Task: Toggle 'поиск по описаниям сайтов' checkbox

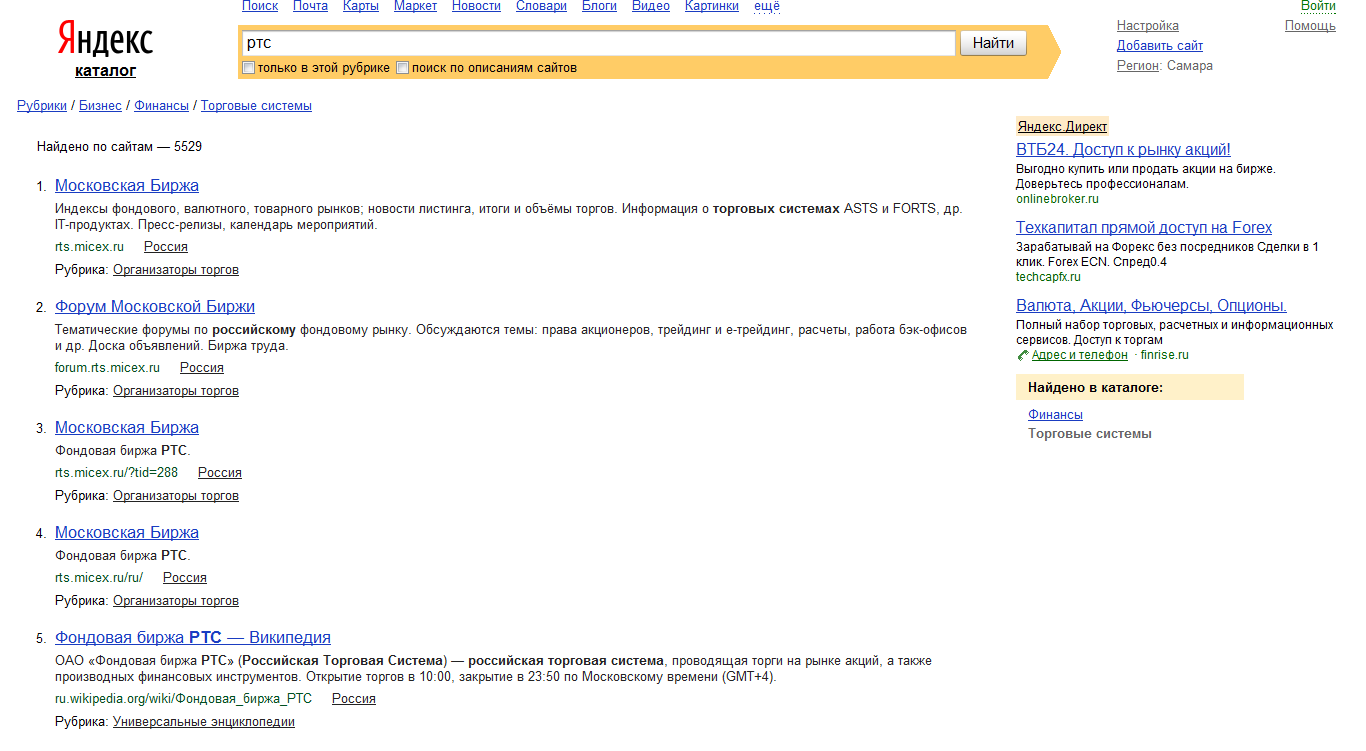Action: click(403, 68)
